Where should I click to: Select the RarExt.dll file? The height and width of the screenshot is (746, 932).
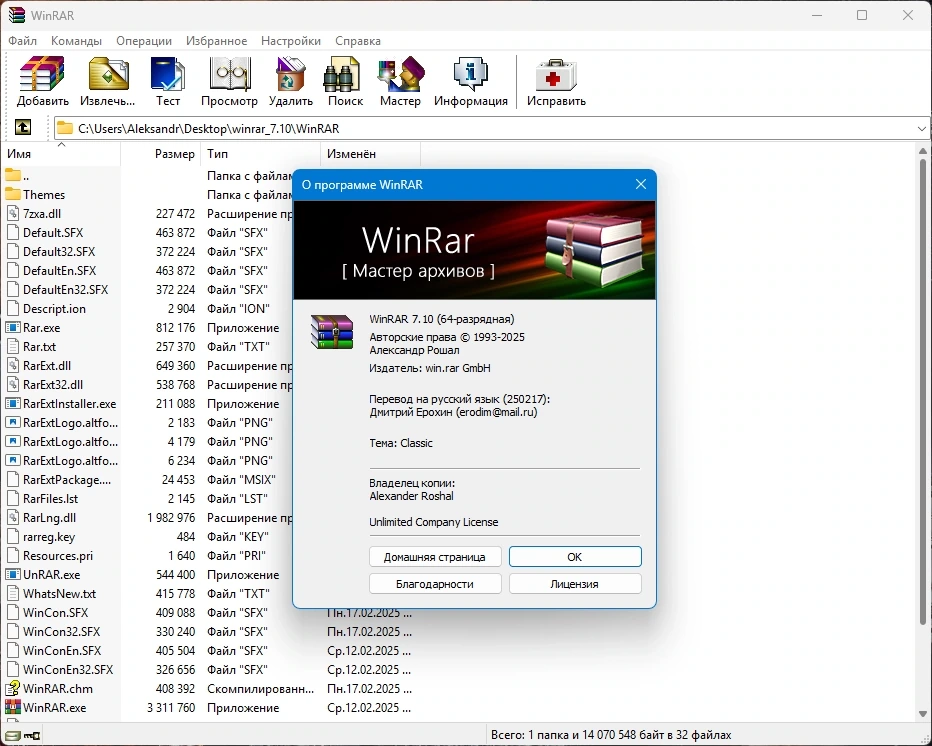click(x=47, y=366)
